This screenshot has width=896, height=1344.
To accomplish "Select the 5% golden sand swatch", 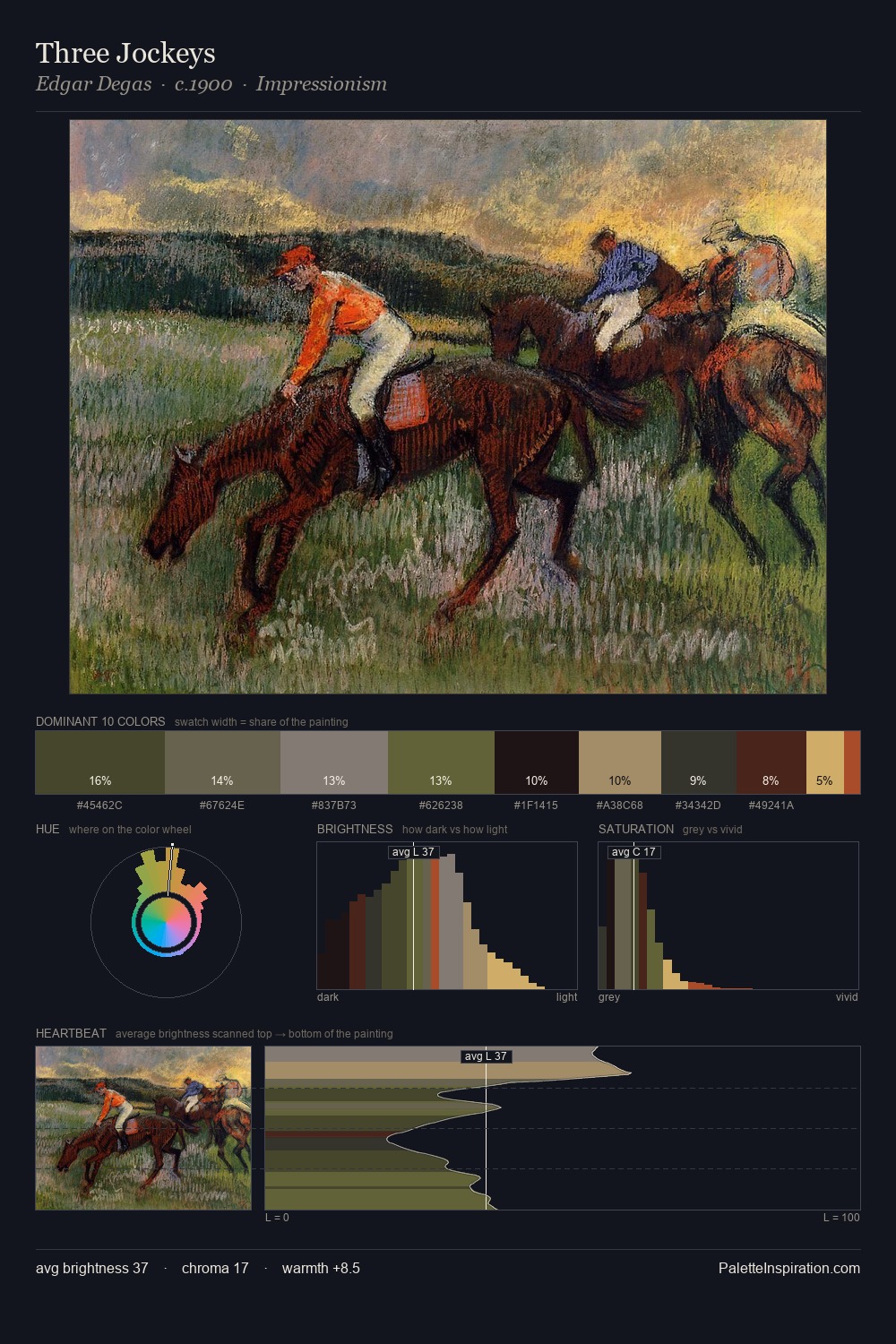I will (x=825, y=762).
